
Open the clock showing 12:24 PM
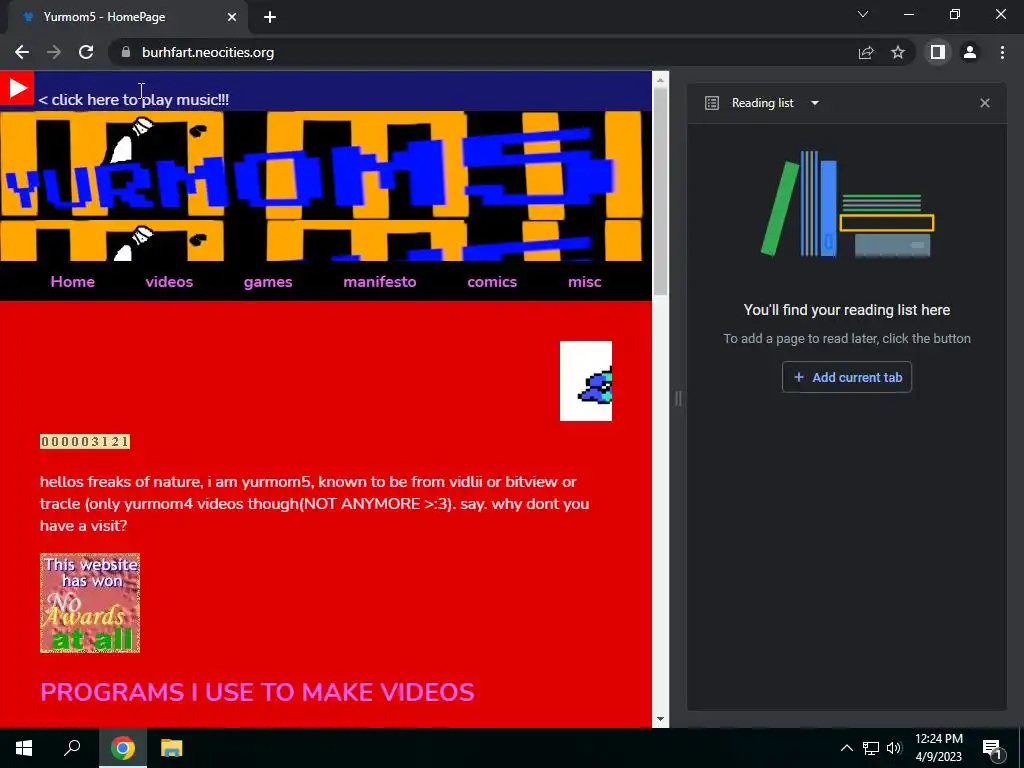pyautogui.click(x=938, y=748)
